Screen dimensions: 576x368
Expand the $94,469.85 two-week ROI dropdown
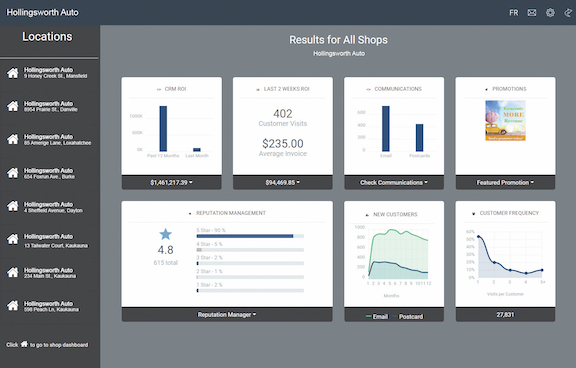click(x=282, y=183)
